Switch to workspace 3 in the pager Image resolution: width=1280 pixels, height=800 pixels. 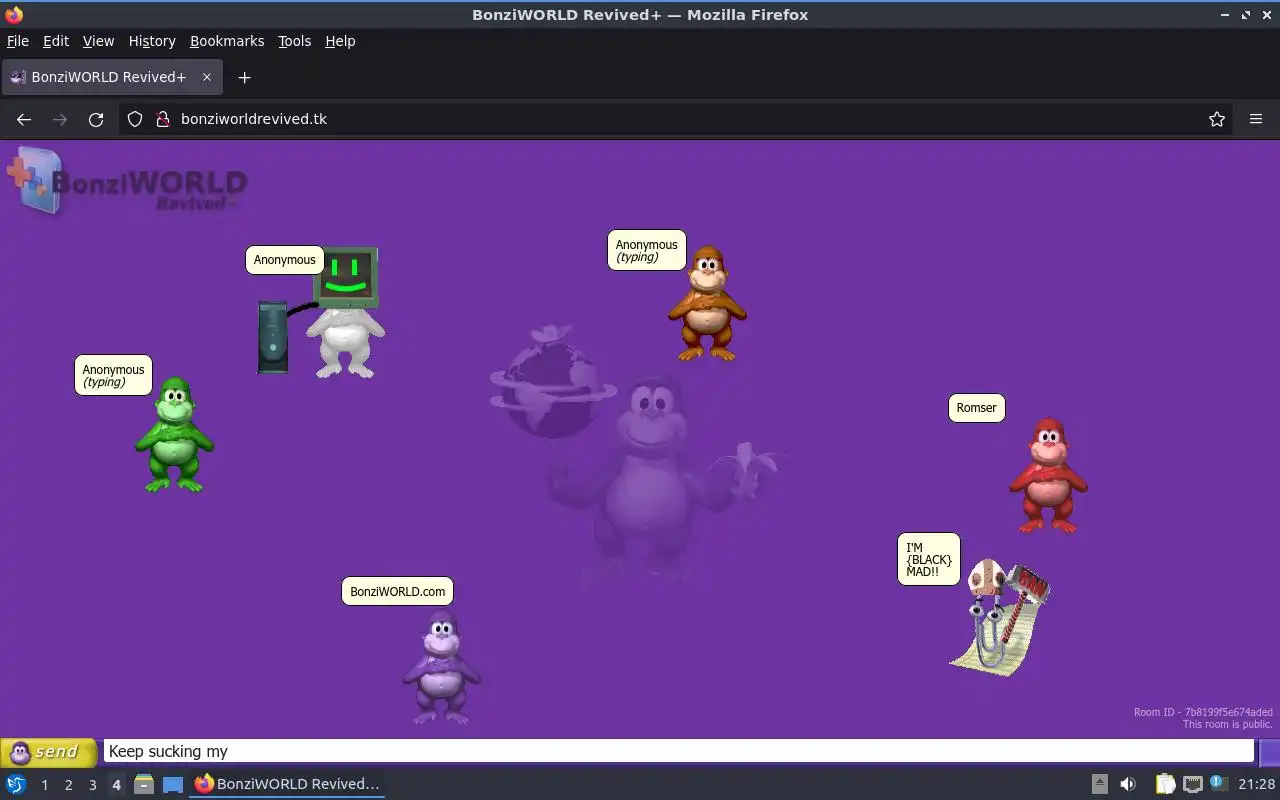(92, 785)
